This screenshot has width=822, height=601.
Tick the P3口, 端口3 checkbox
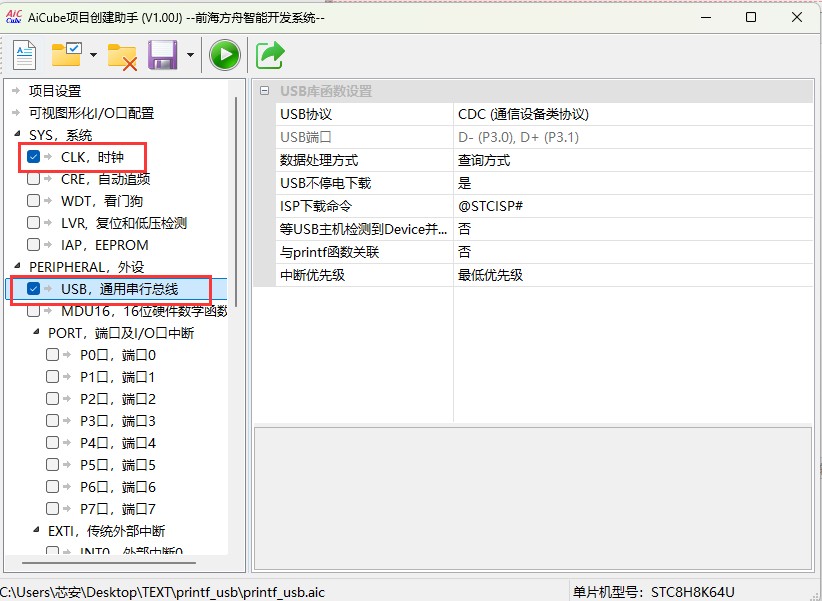[52, 421]
